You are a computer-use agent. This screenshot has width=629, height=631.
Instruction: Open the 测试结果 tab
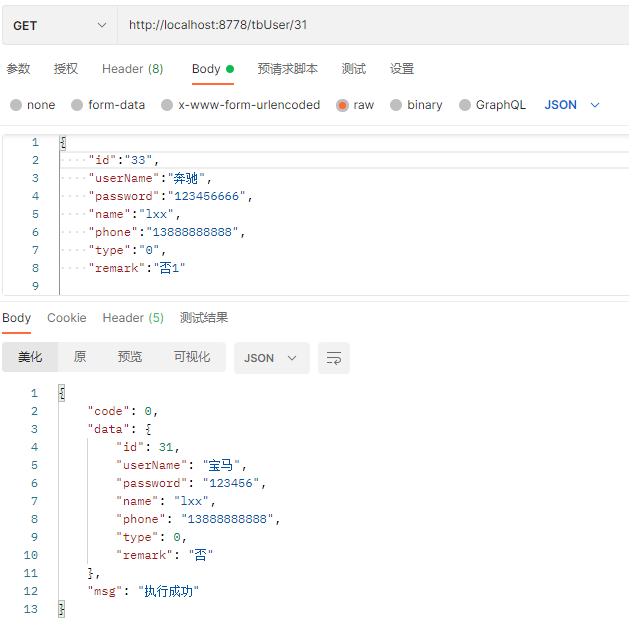pyautogui.click(x=204, y=318)
